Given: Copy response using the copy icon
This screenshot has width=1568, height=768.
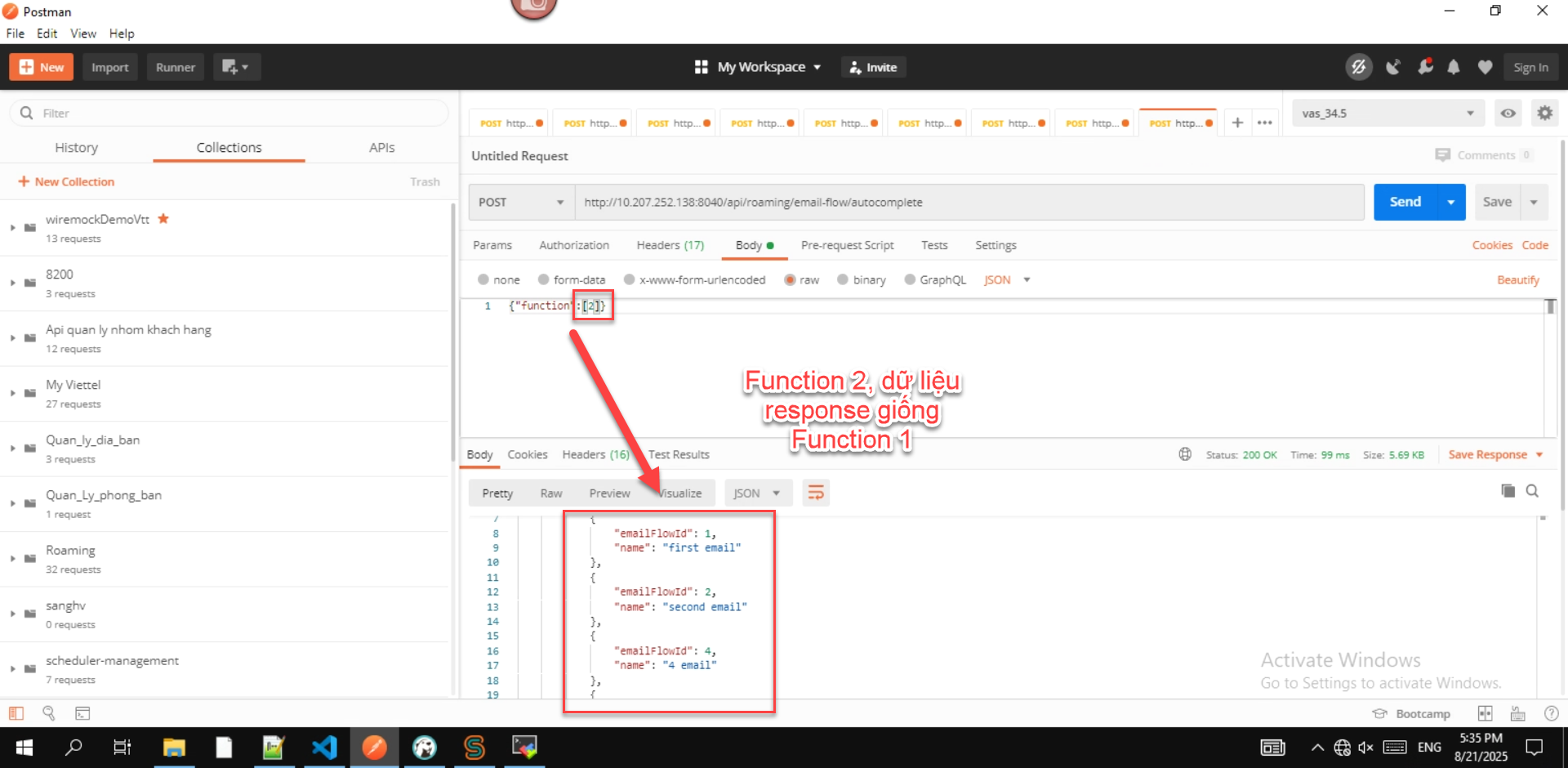Looking at the screenshot, I should coord(1508,490).
